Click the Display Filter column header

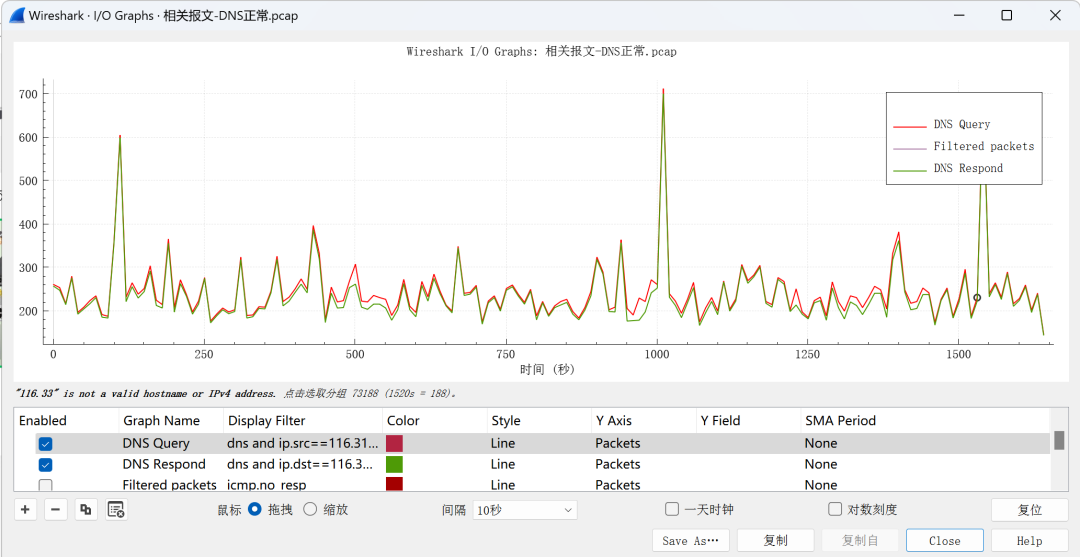coord(266,421)
